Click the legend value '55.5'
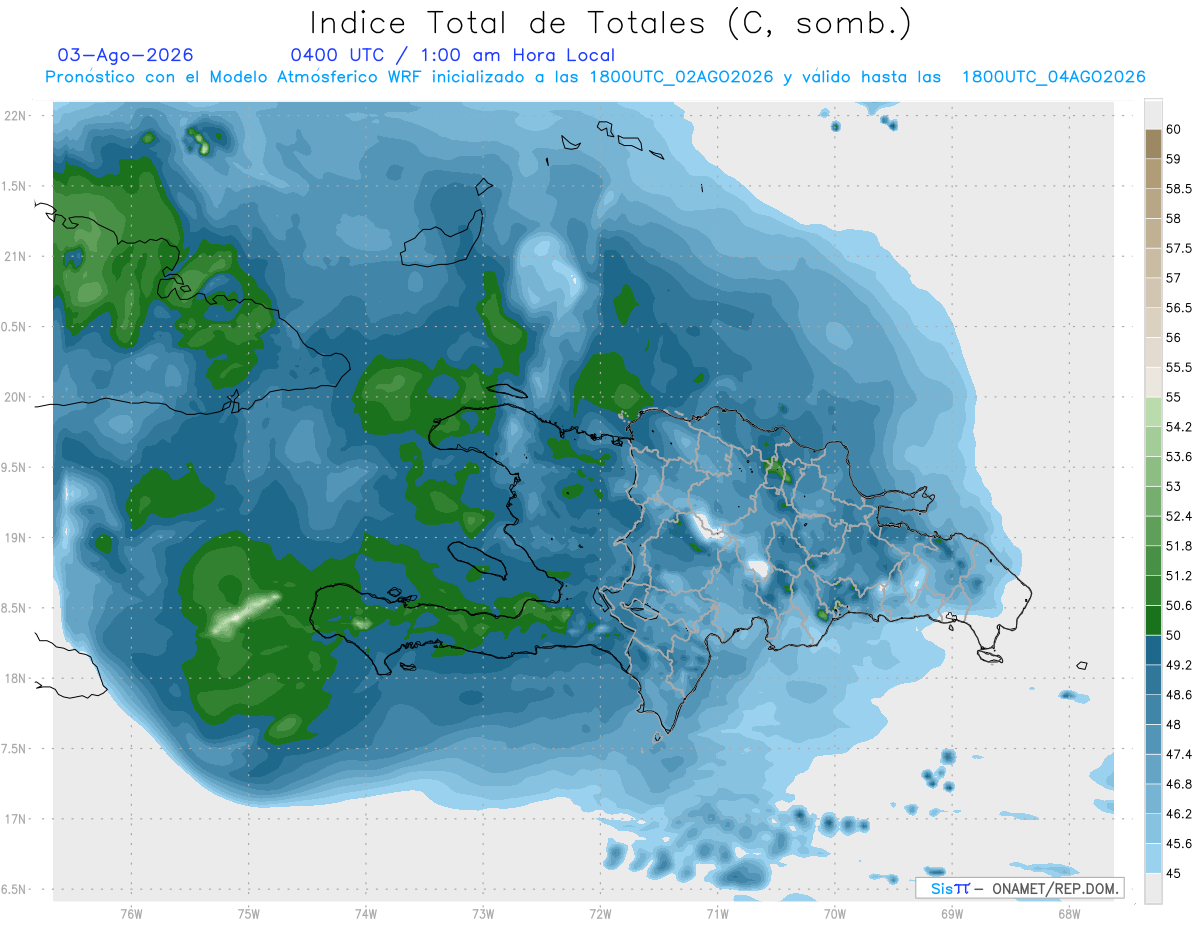The image size is (1200, 927). pos(1180,368)
